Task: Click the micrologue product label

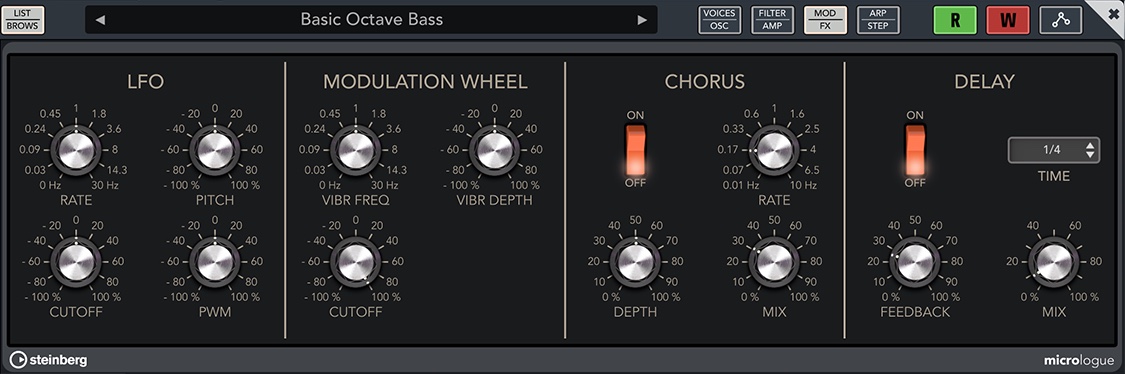Action: click(1078, 360)
